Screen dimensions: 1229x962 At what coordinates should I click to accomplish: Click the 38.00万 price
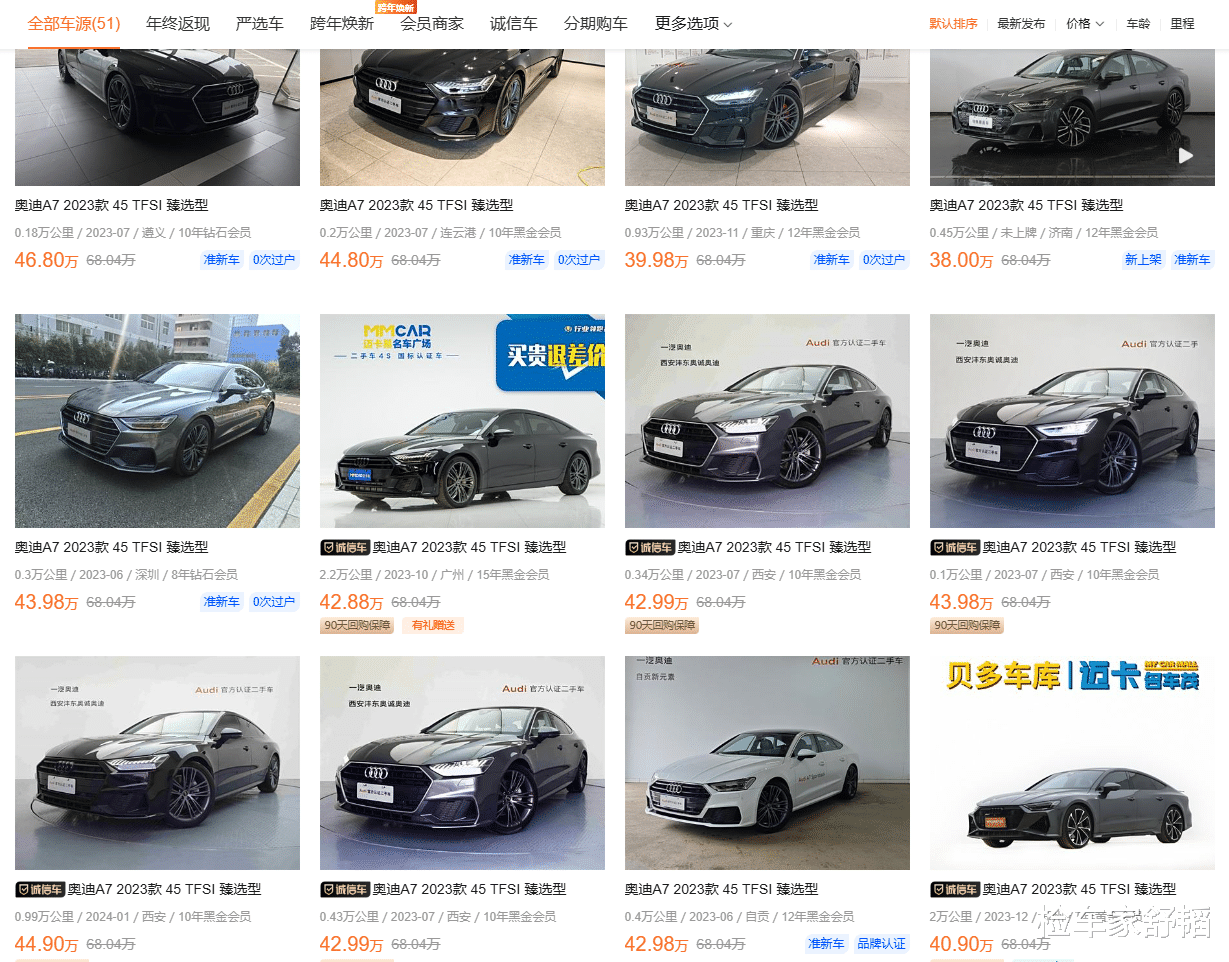962,260
